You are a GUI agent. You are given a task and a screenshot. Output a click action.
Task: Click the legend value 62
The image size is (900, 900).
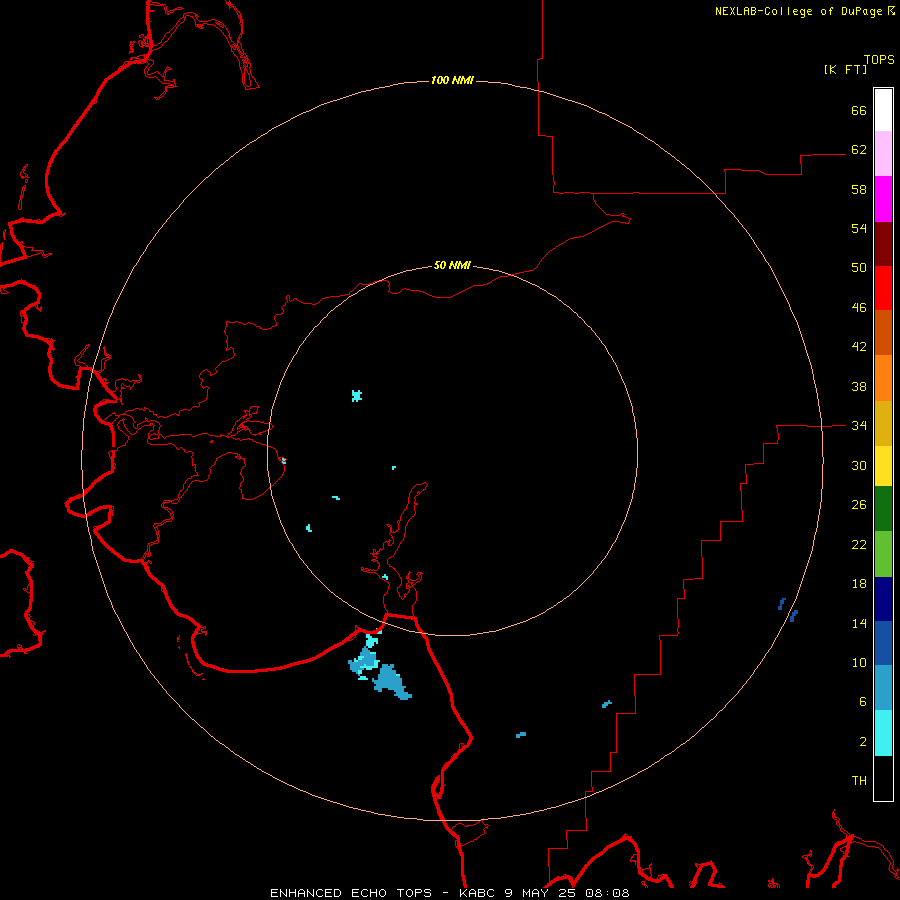coord(859,150)
